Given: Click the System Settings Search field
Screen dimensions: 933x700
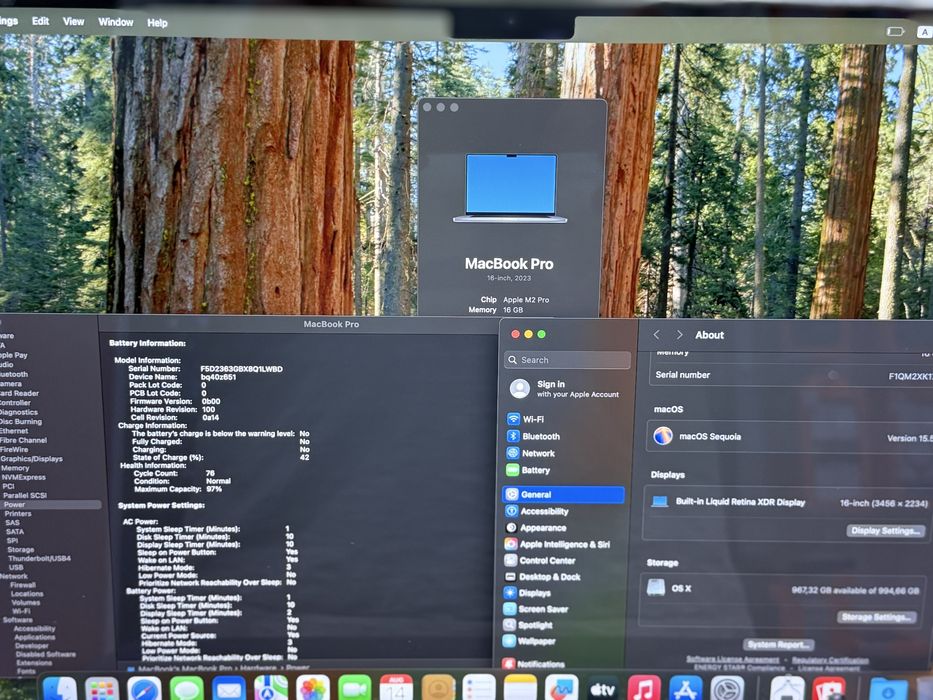Looking at the screenshot, I should coord(567,360).
